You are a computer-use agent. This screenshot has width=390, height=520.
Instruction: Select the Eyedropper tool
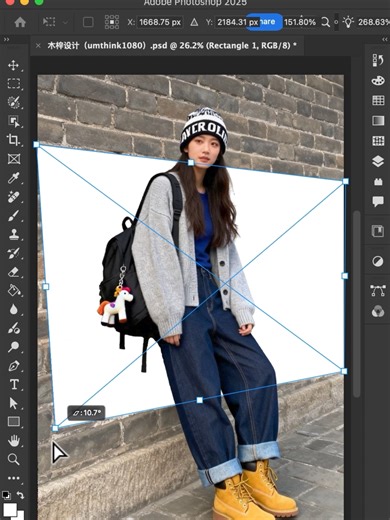pos(14,178)
